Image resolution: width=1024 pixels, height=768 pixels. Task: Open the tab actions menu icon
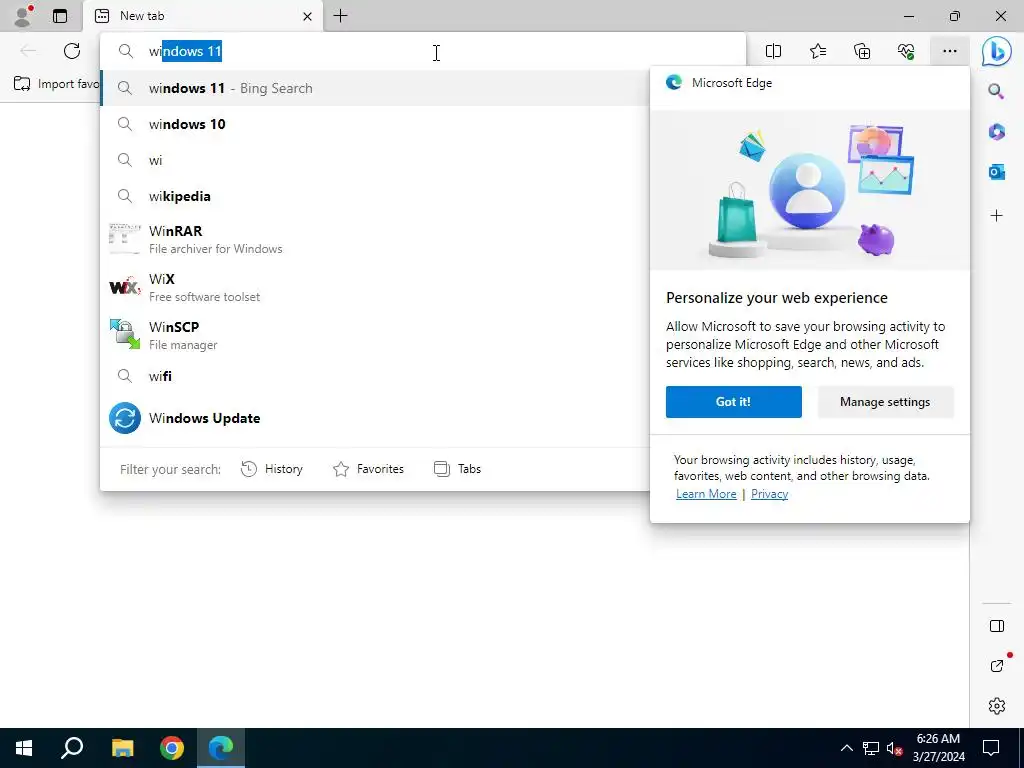[59, 16]
